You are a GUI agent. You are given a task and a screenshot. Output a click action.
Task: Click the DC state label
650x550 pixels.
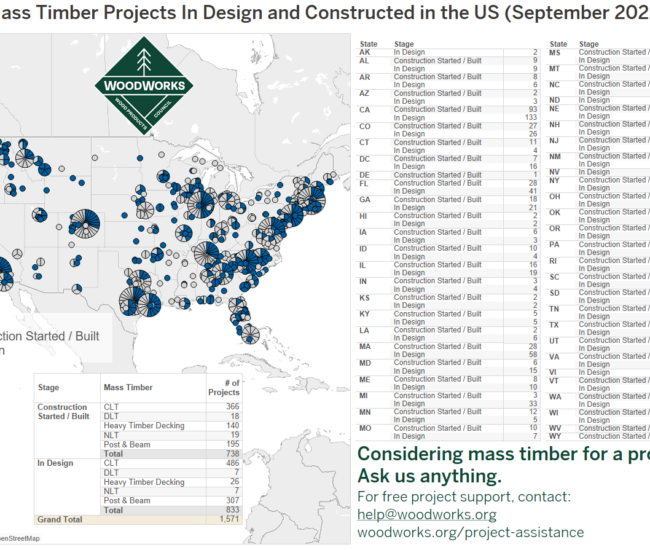click(364, 159)
